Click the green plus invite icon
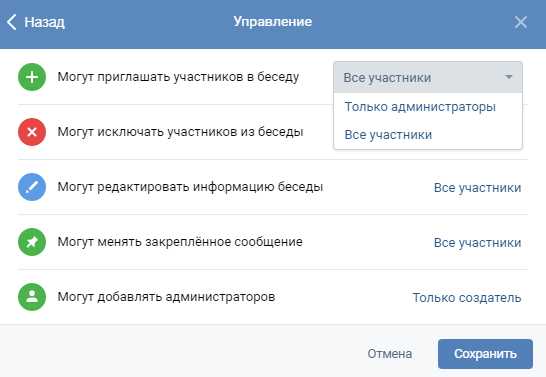 (32, 77)
